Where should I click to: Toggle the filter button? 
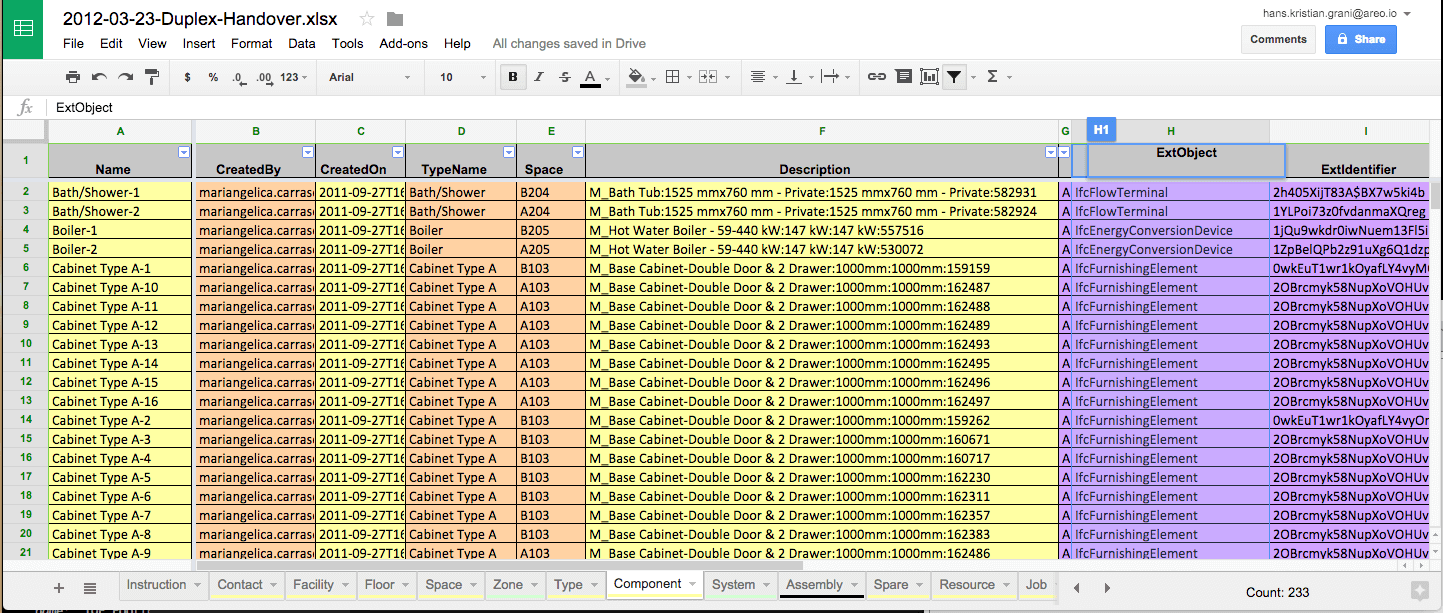click(955, 77)
